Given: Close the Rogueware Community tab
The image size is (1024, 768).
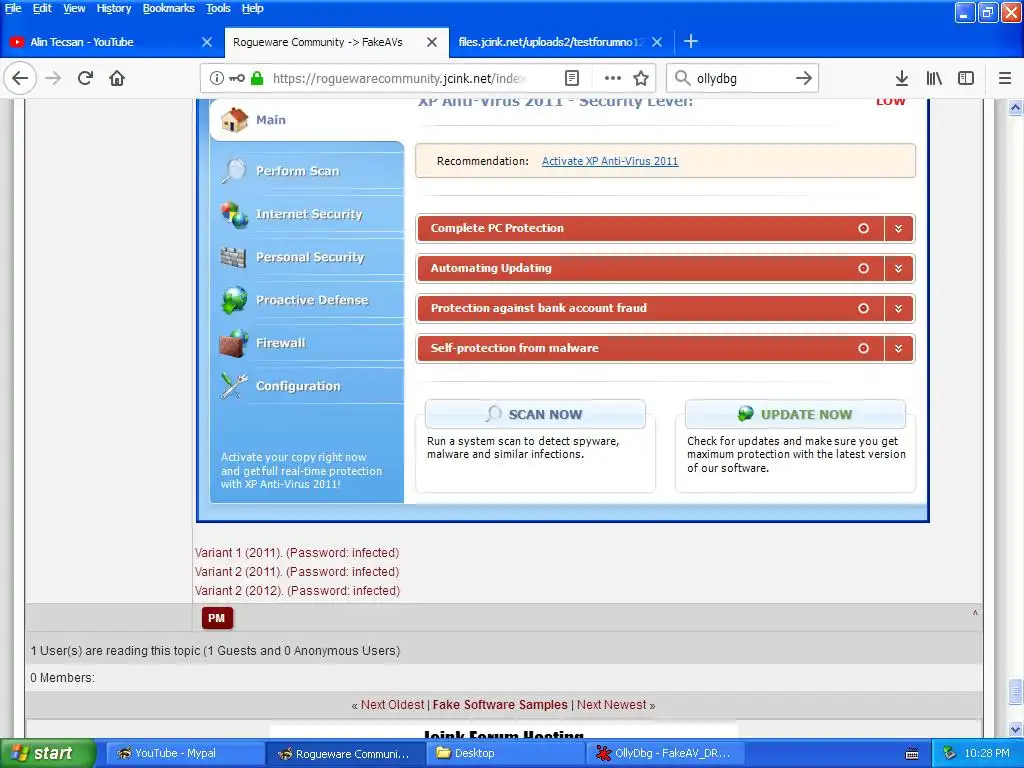Looking at the screenshot, I should (432, 42).
